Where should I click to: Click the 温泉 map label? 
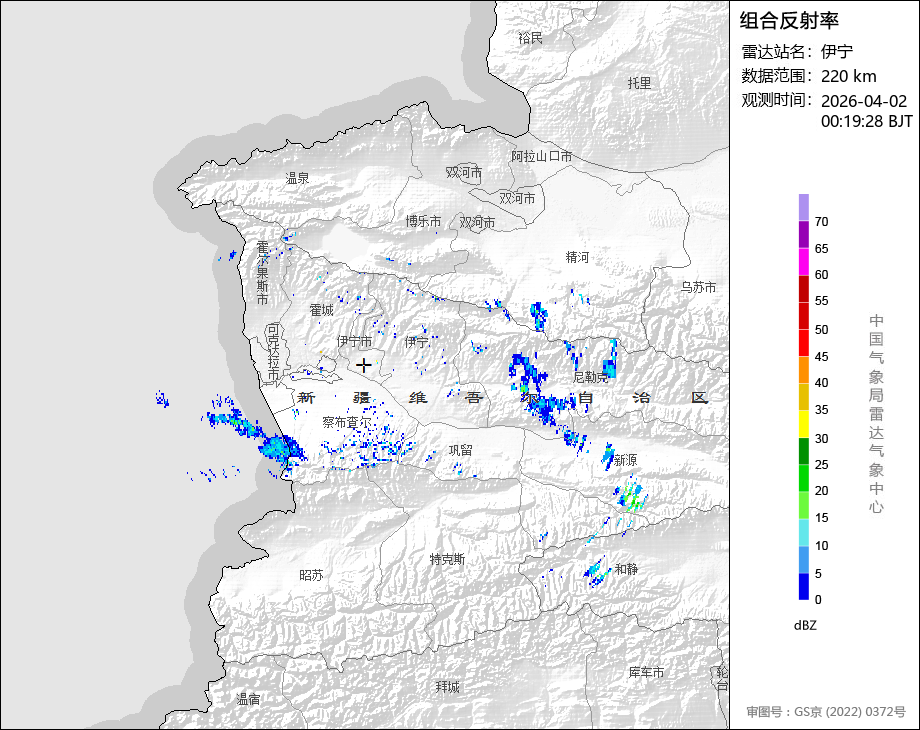click(297, 178)
